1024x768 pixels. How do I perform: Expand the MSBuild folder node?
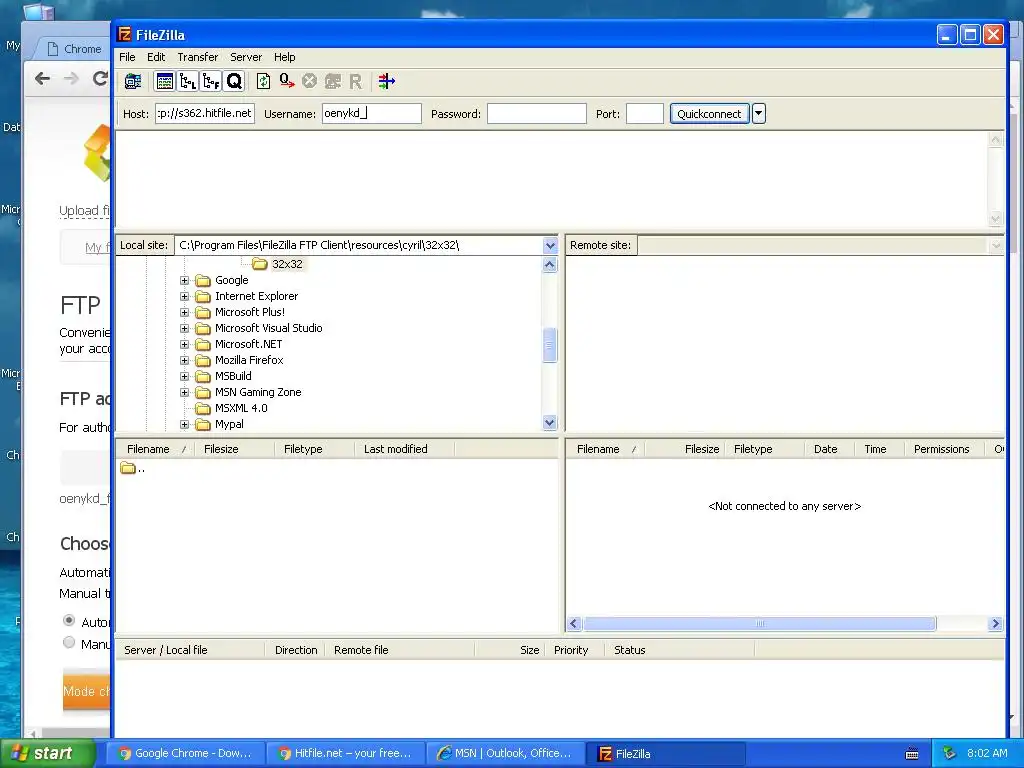[185, 376]
